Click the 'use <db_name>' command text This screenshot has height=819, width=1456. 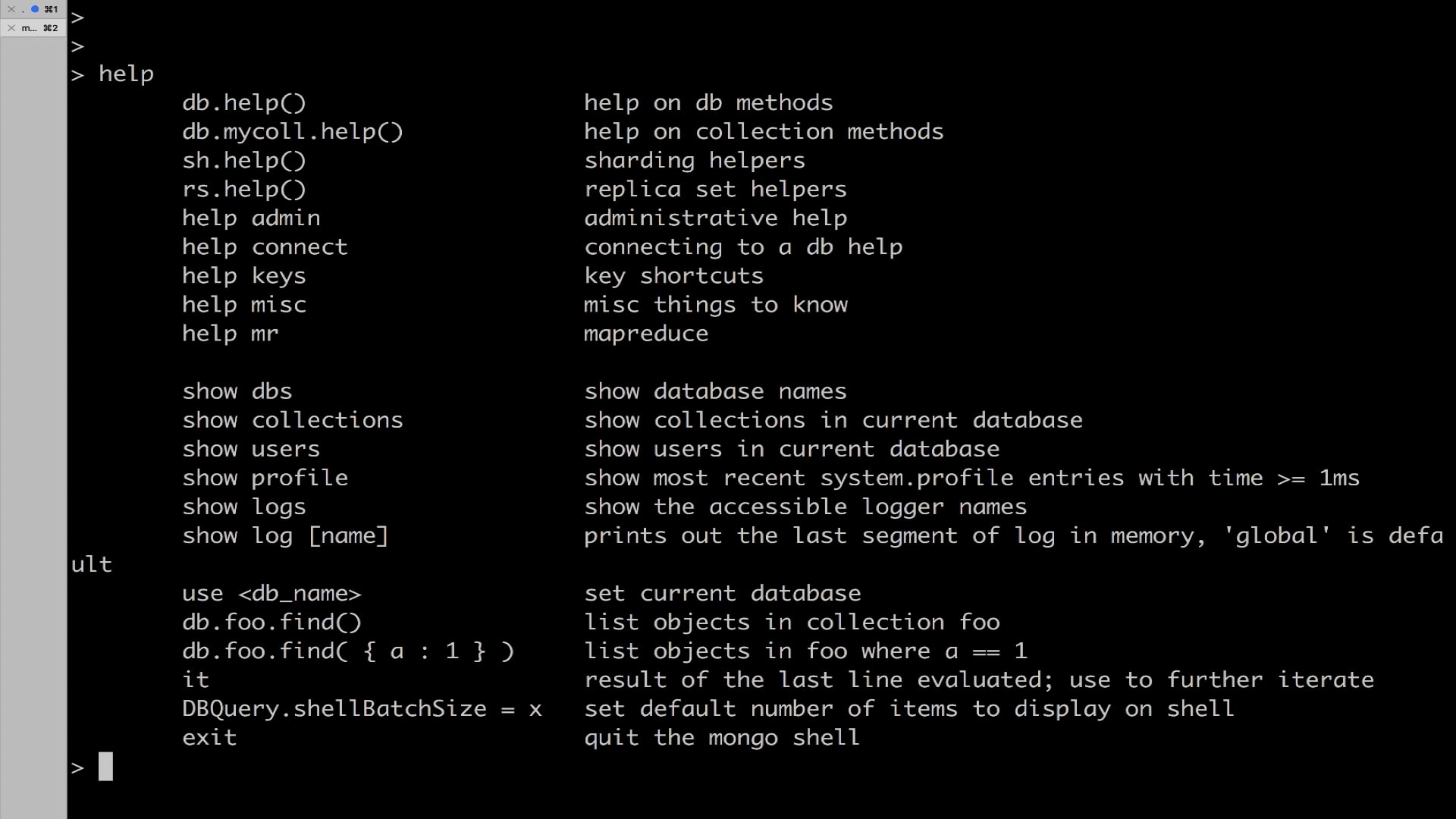click(271, 594)
